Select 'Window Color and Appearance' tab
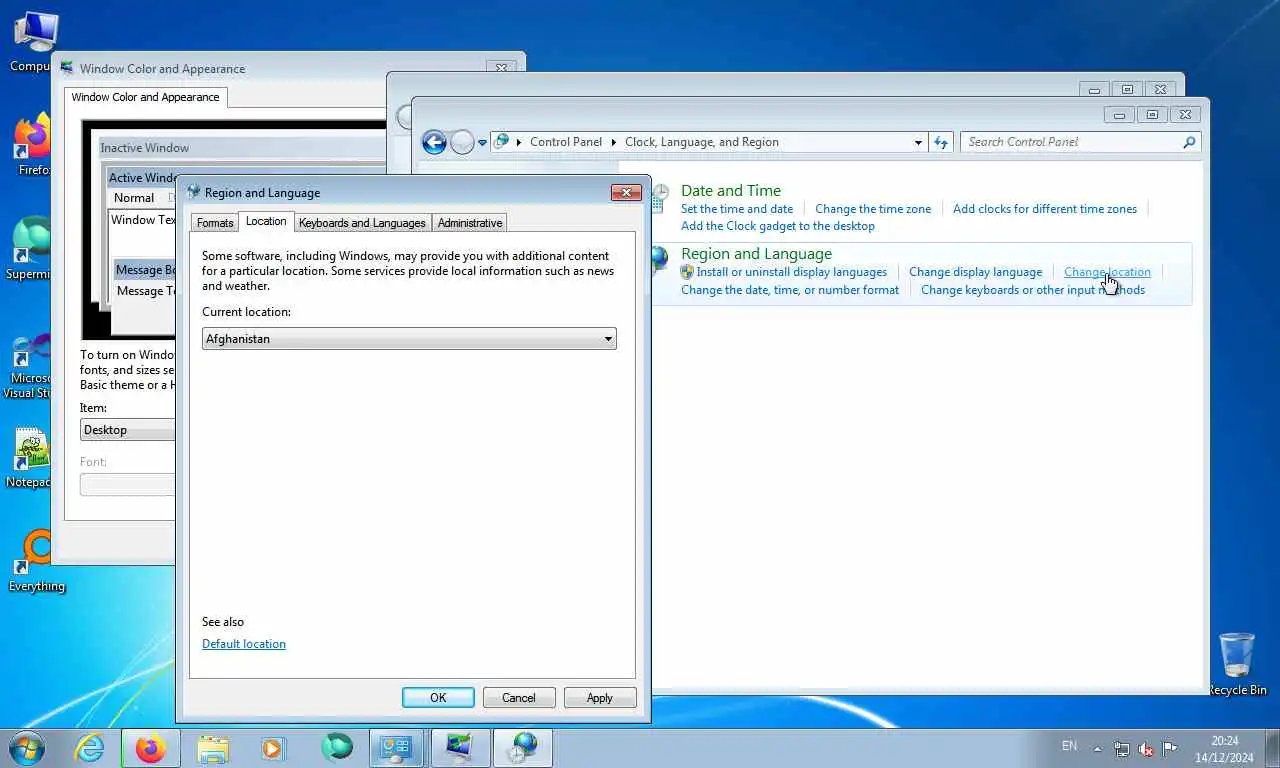 (146, 97)
